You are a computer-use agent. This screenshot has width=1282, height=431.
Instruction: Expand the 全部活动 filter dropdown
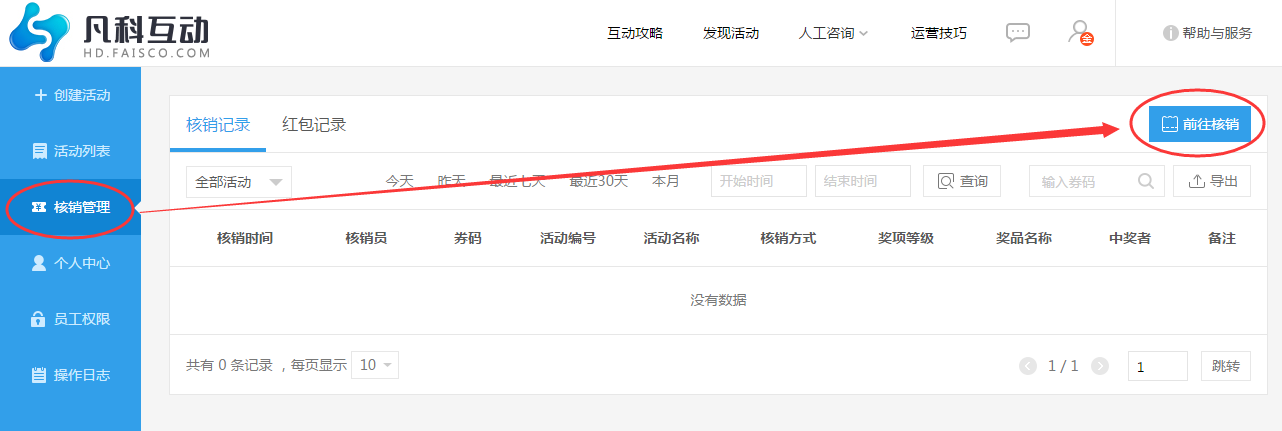pyautogui.click(x=238, y=182)
